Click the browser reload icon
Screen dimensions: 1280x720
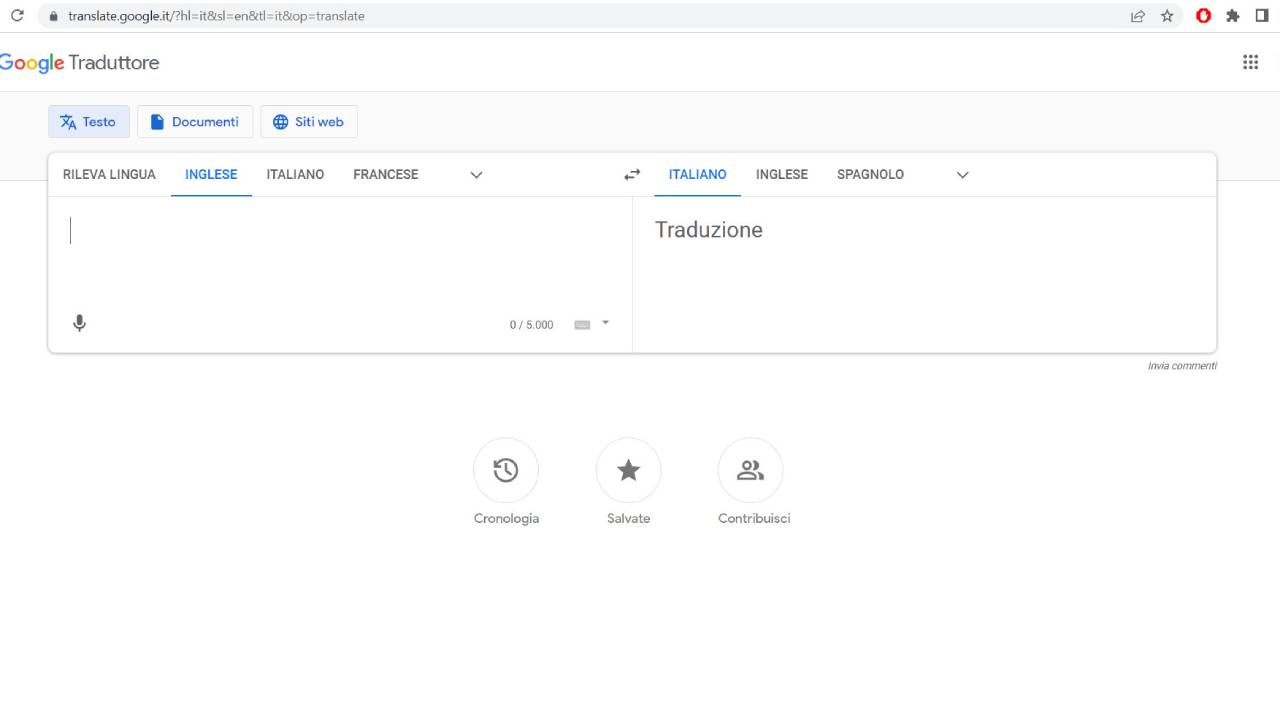click(x=17, y=16)
